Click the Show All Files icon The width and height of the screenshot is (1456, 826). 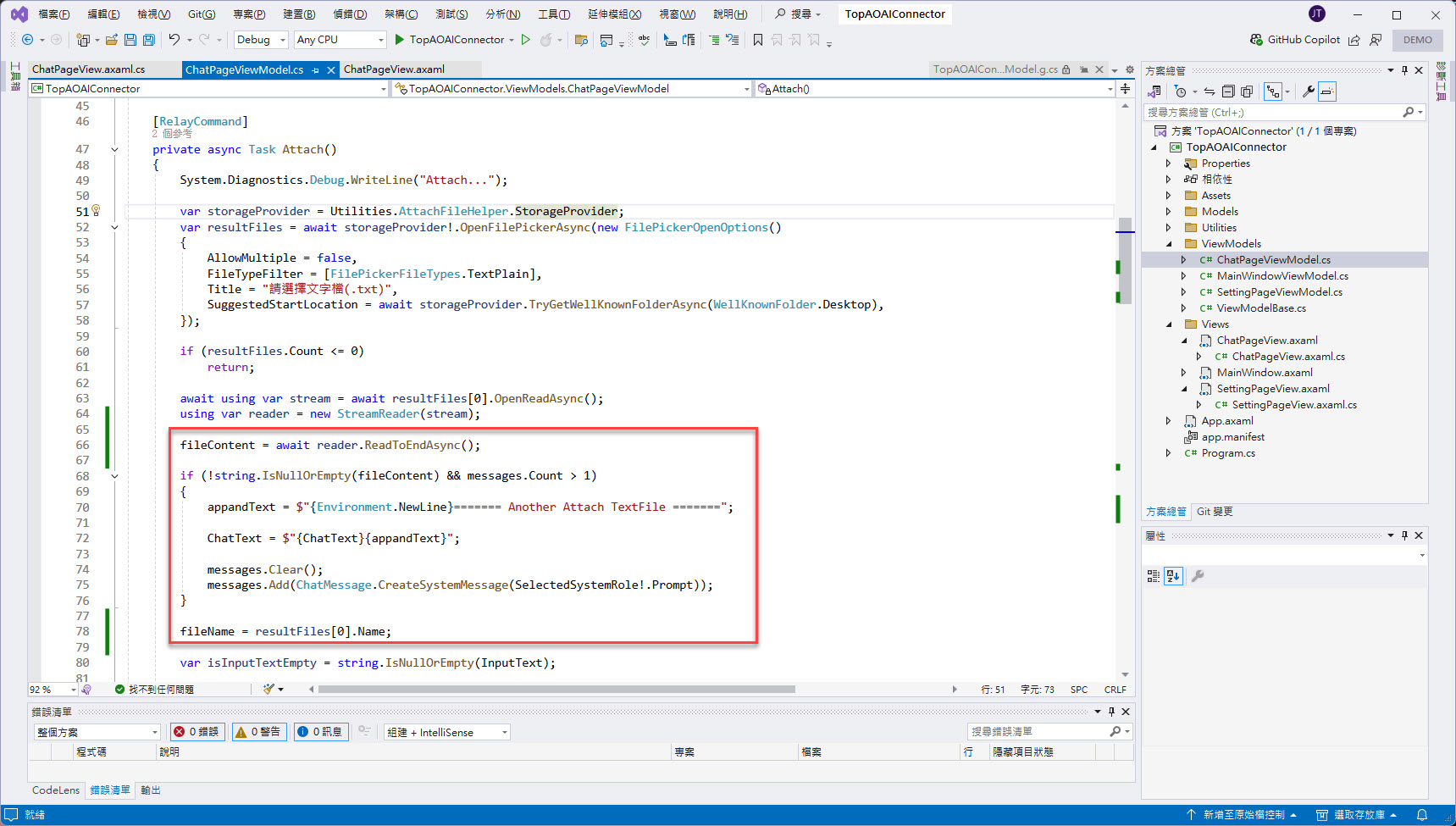(x=1247, y=91)
